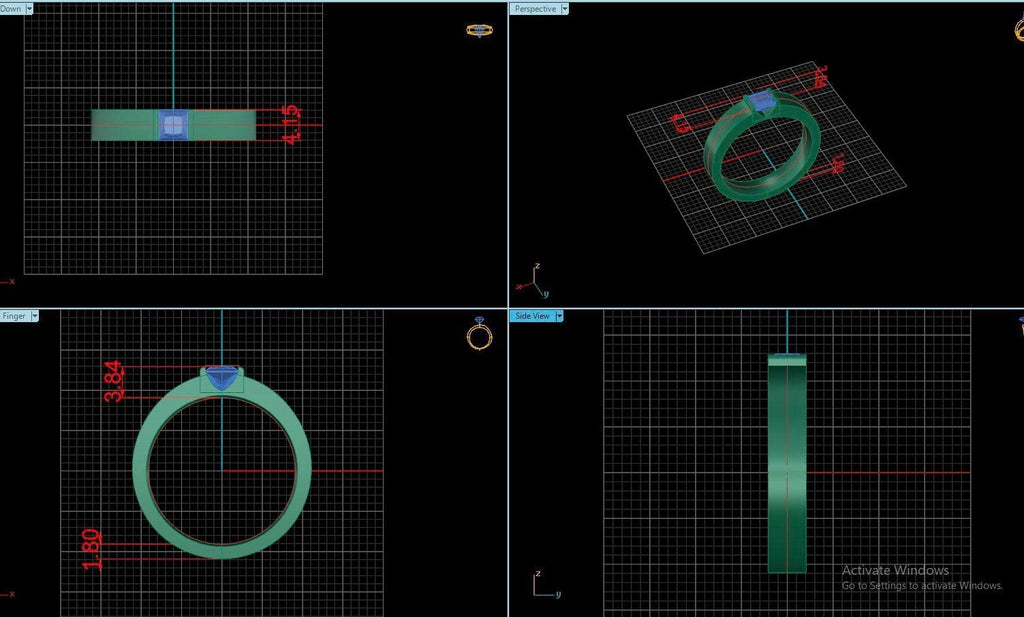Select the blue gemstone in Through Finger view
The image size is (1024, 617).
(x=222, y=378)
